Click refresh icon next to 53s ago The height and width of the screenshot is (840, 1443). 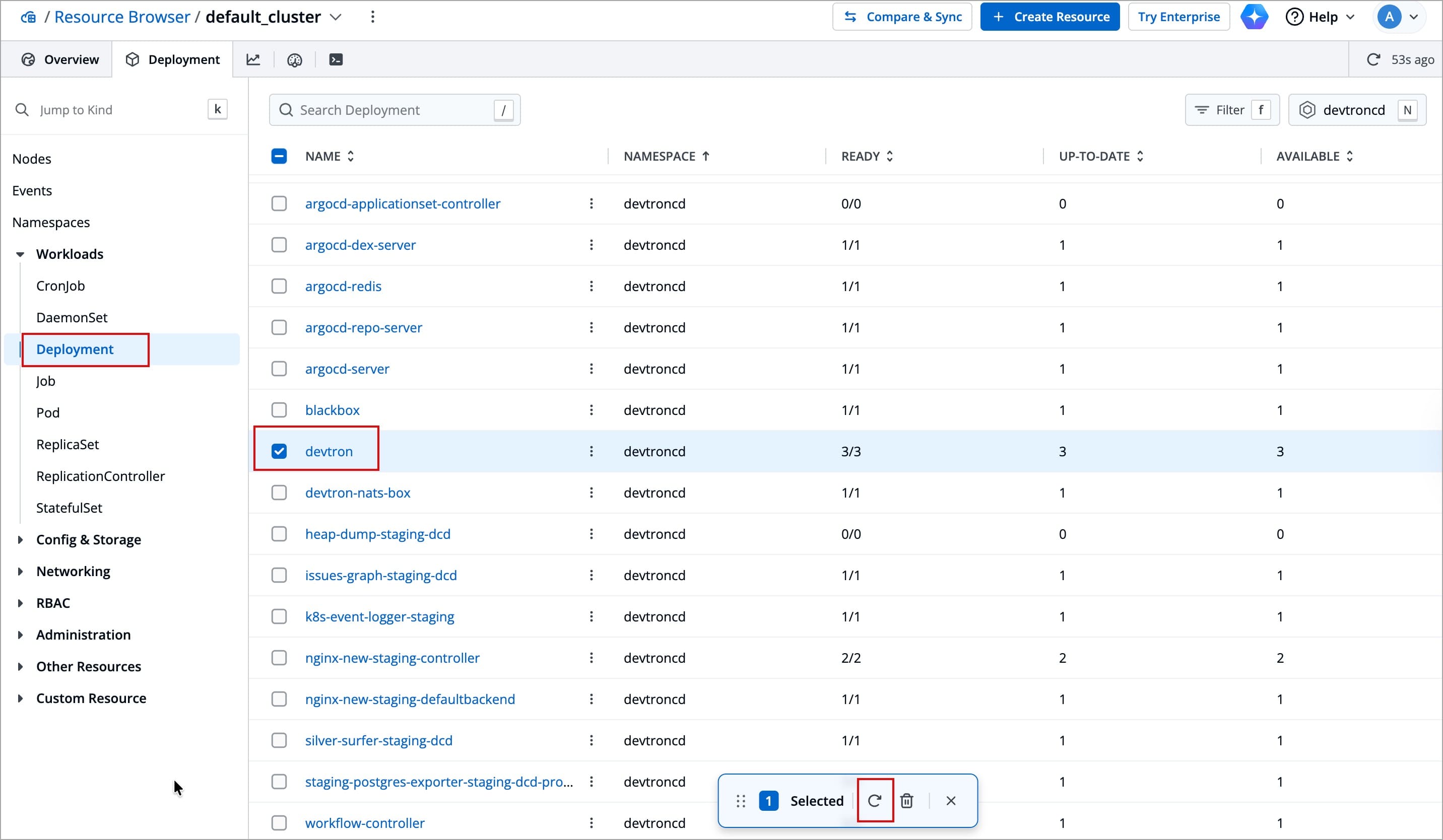tap(1373, 59)
